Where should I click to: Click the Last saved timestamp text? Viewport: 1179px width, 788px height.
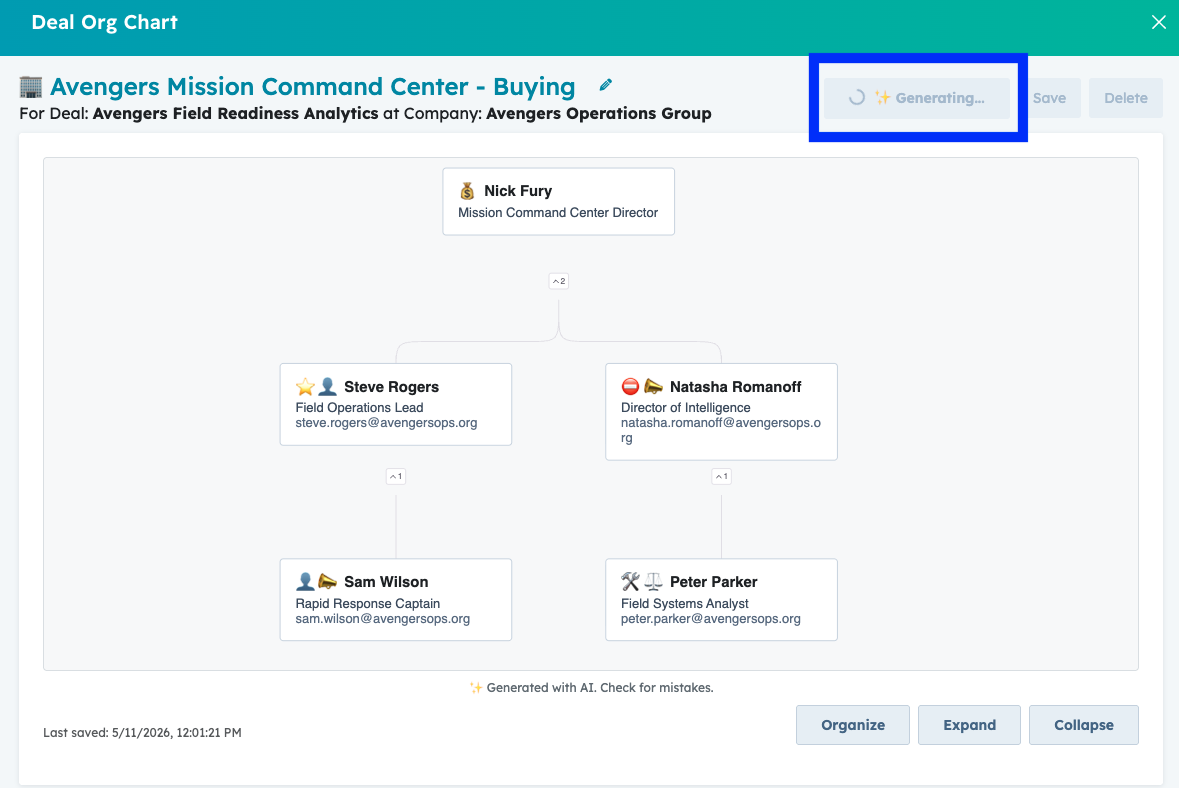pos(142,732)
